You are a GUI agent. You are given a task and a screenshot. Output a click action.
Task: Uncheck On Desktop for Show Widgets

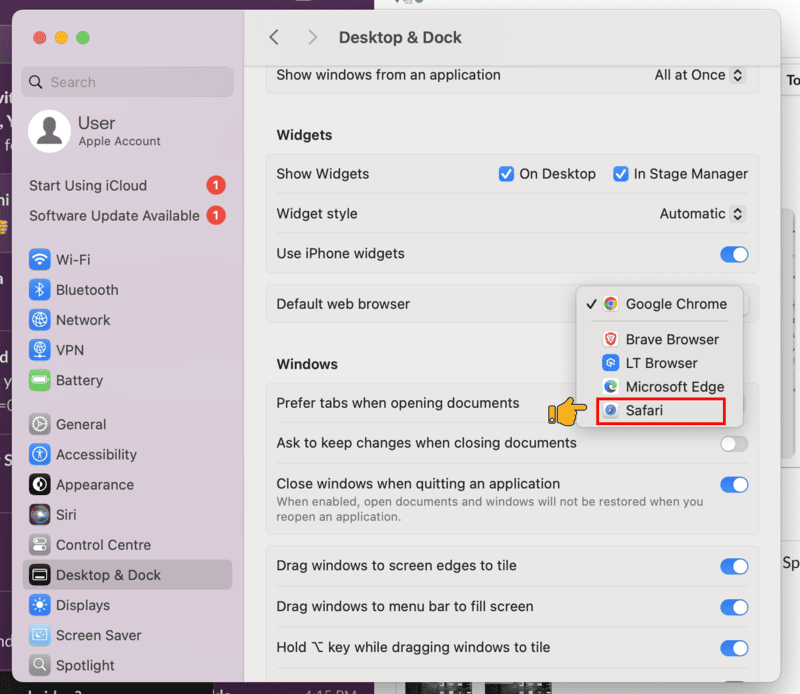506,173
